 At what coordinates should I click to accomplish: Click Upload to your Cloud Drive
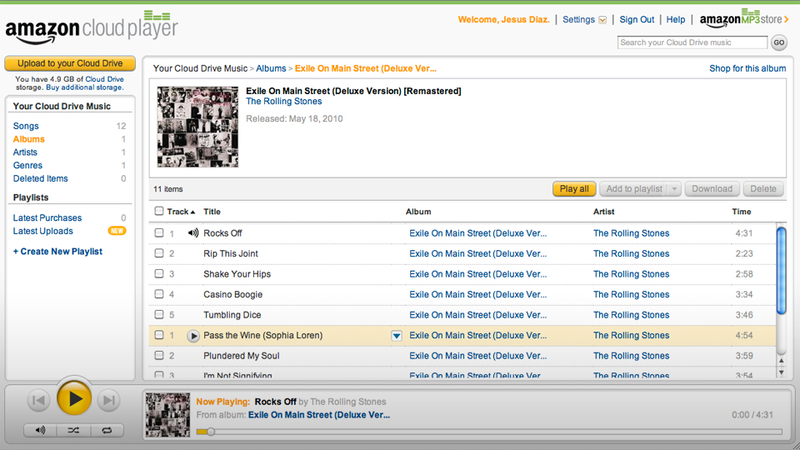pyautogui.click(x=70, y=63)
